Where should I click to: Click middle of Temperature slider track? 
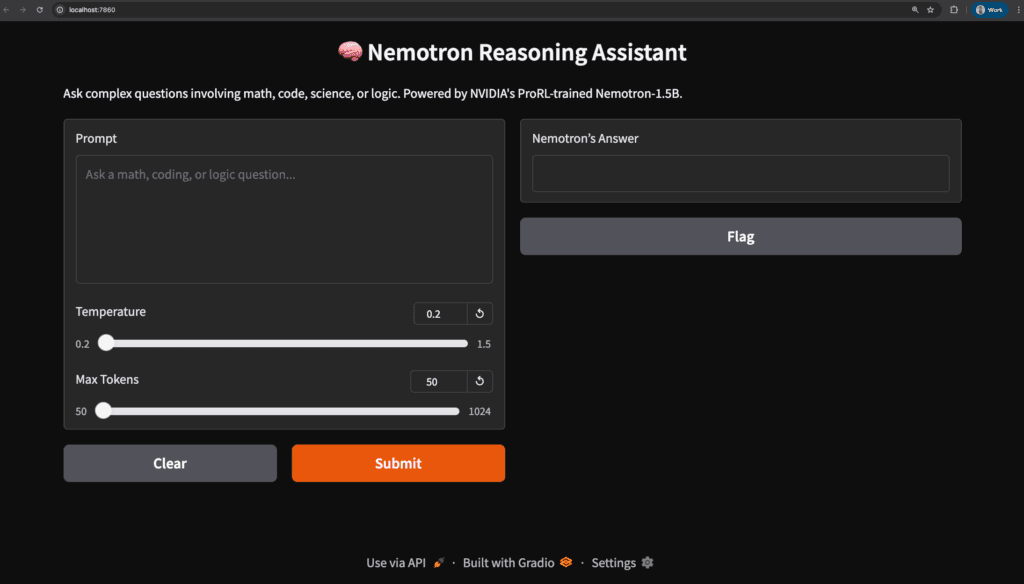[x=283, y=343]
